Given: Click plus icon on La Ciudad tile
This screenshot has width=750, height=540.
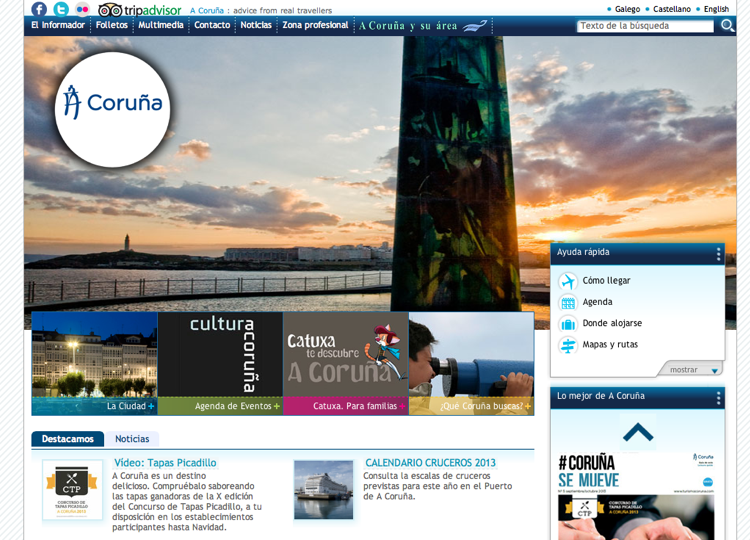Looking at the screenshot, I should [151, 406].
